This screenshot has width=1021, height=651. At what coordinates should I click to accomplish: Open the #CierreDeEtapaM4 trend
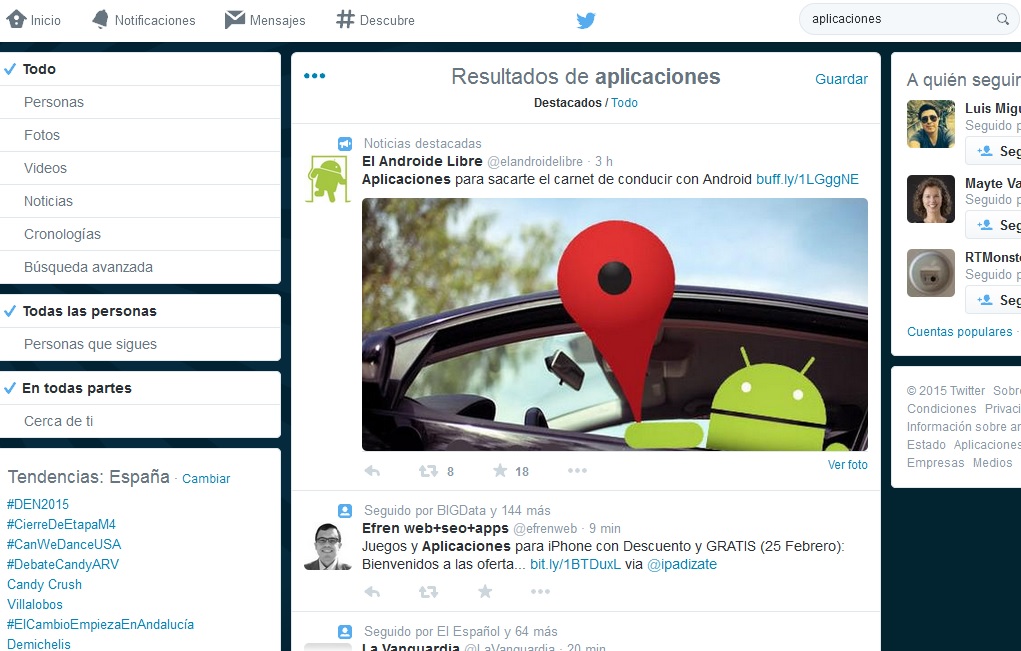(61, 525)
